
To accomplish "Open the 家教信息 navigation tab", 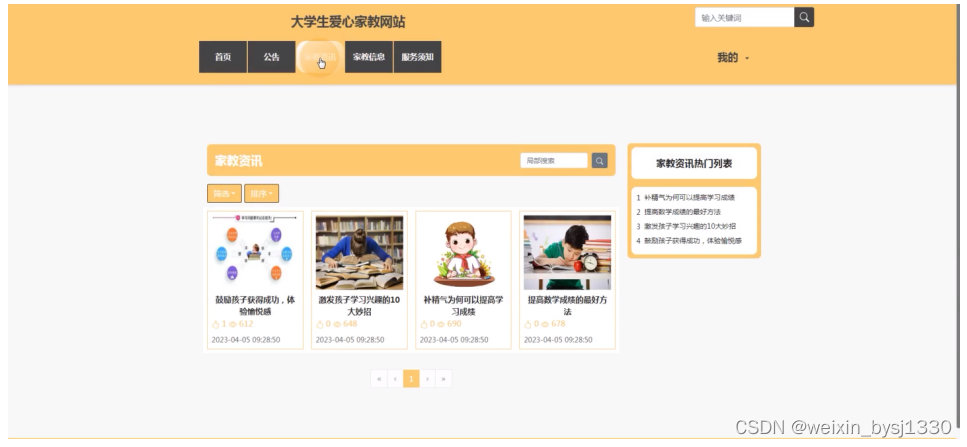I will click(x=369, y=57).
